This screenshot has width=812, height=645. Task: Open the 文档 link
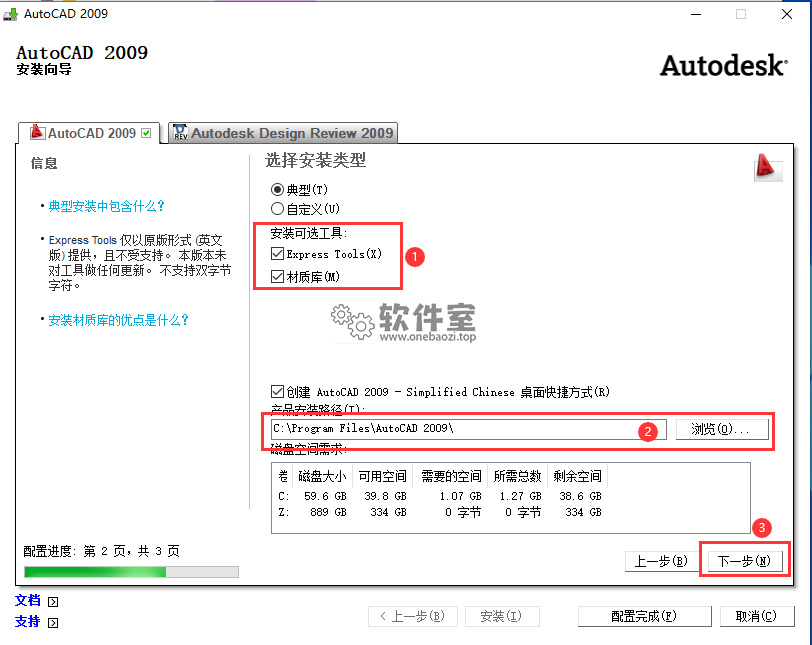(x=27, y=600)
